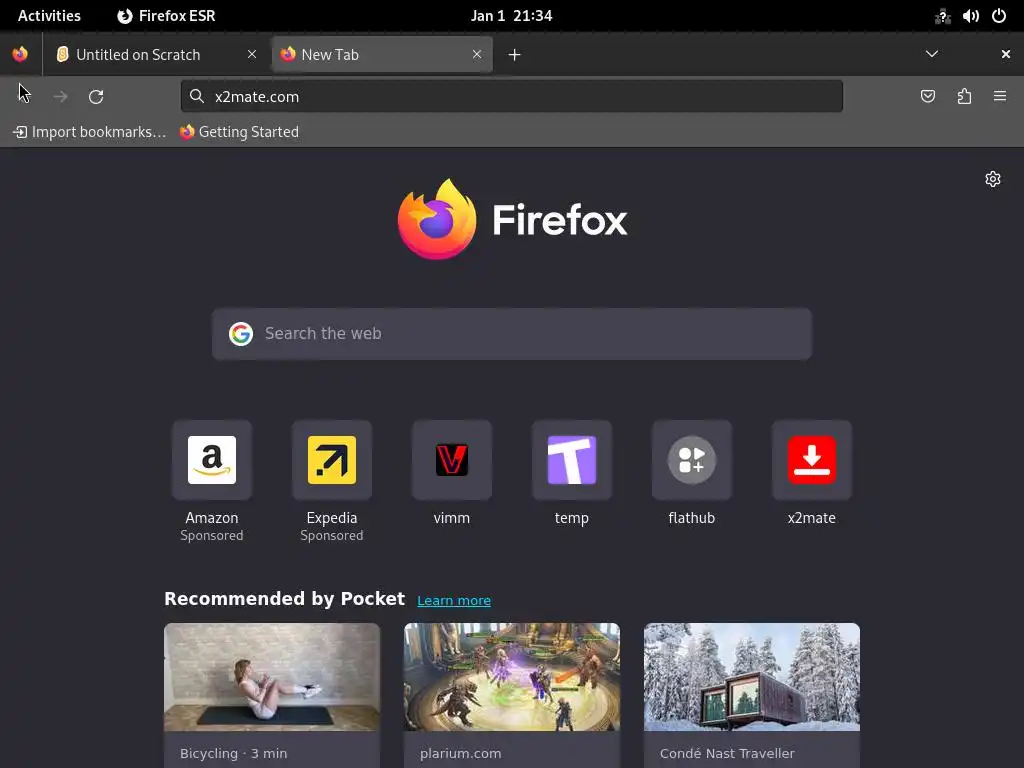Open the new tab personalize gear

click(x=993, y=179)
